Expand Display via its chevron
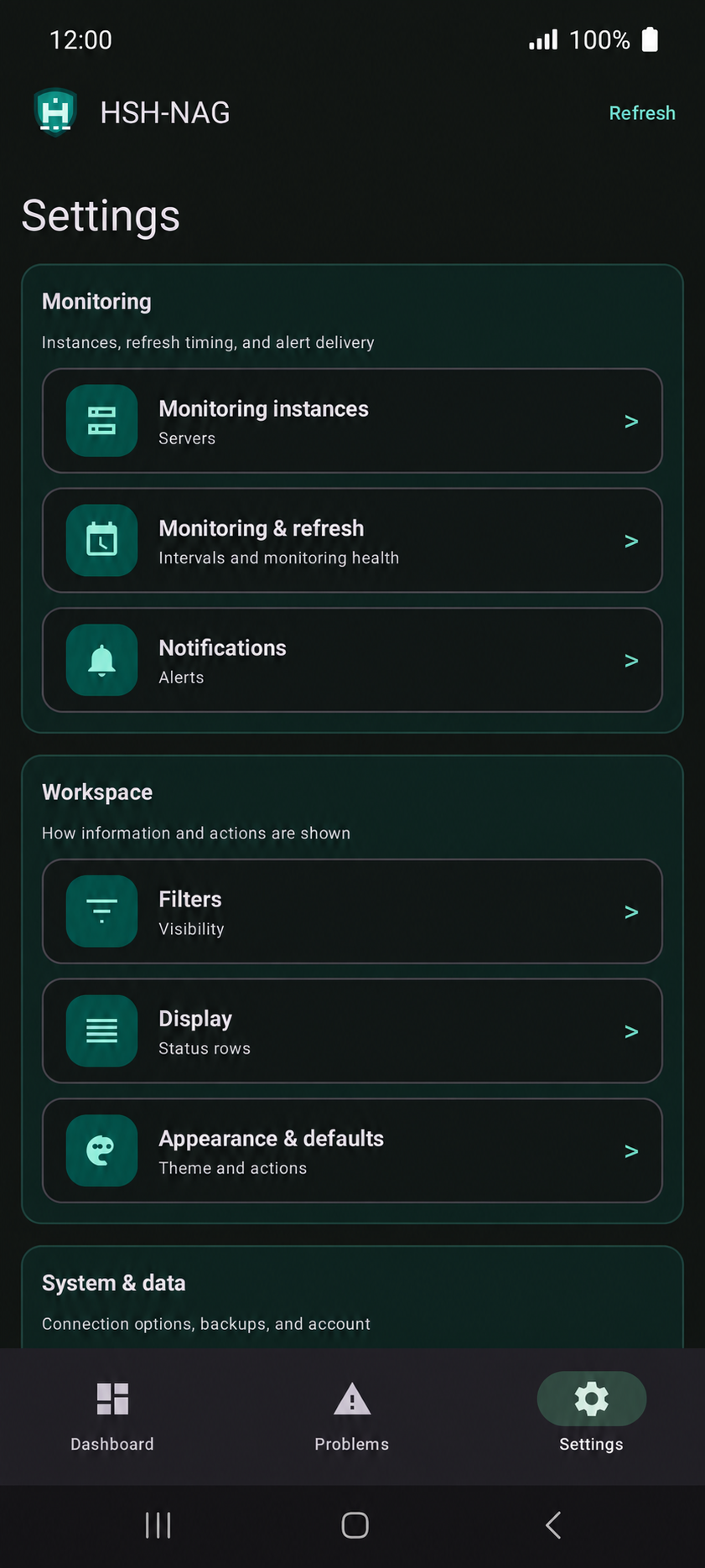Image resolution: width=705 pixels, height=1568 pixels. tap(631, 1032)
